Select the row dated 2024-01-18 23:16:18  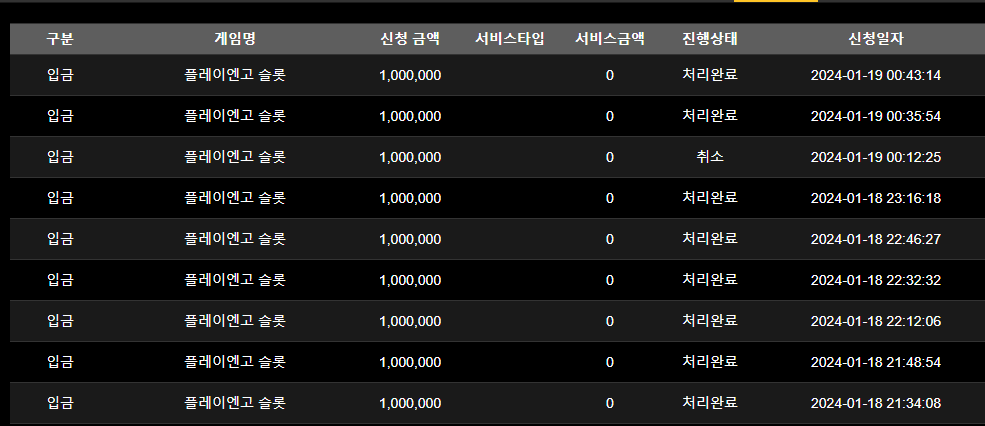pyautogui.click(x=498, y=198)
